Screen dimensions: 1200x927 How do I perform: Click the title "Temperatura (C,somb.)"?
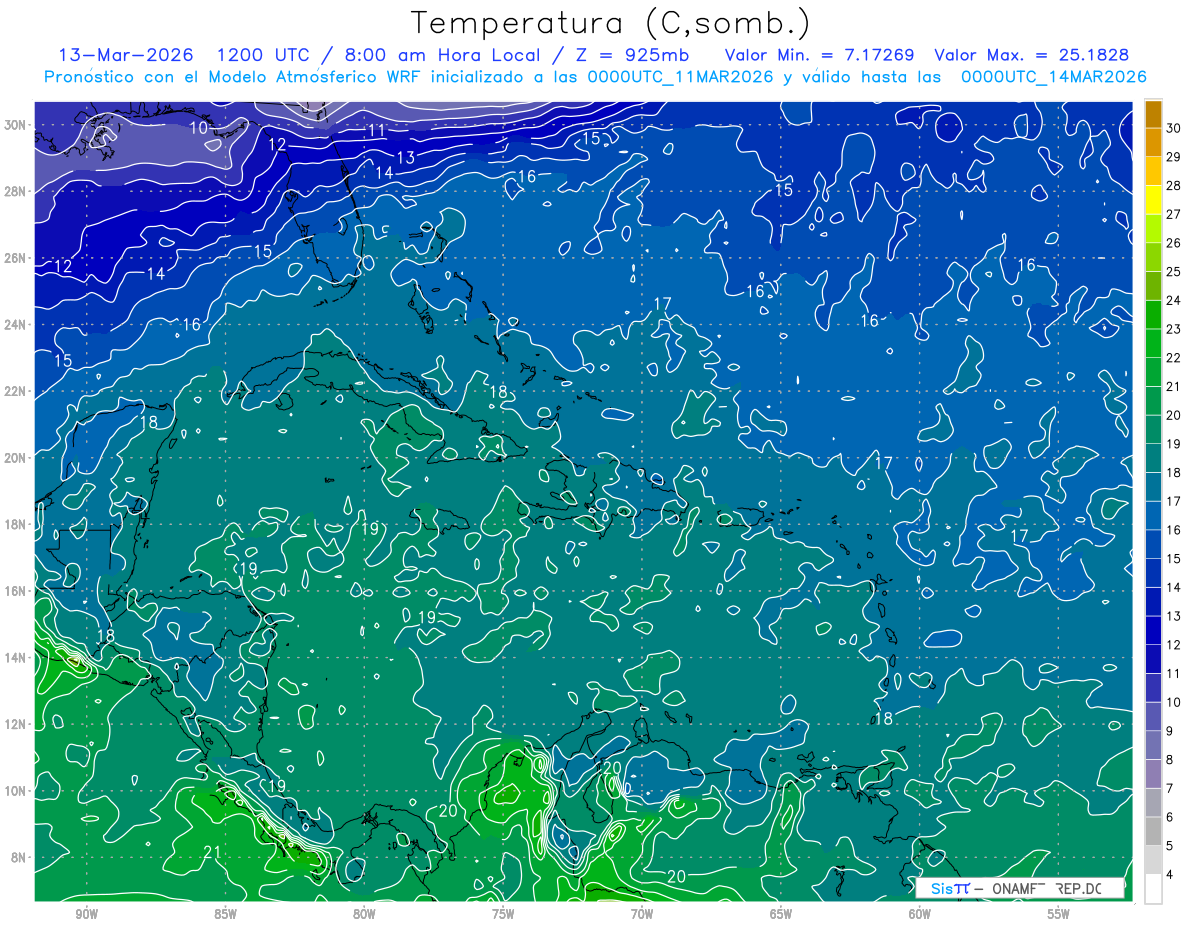(612, 23)
